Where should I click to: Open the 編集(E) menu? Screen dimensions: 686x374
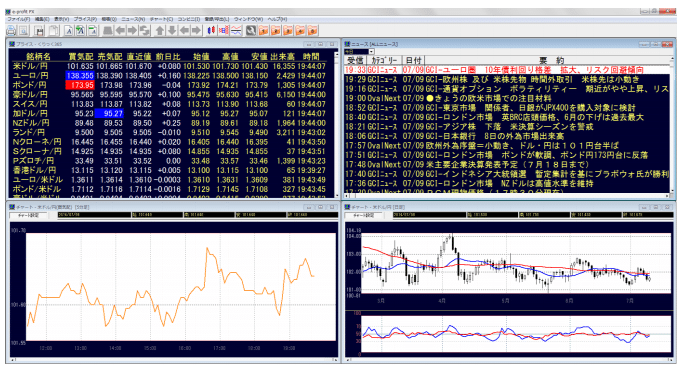click(x=42, y=19)
